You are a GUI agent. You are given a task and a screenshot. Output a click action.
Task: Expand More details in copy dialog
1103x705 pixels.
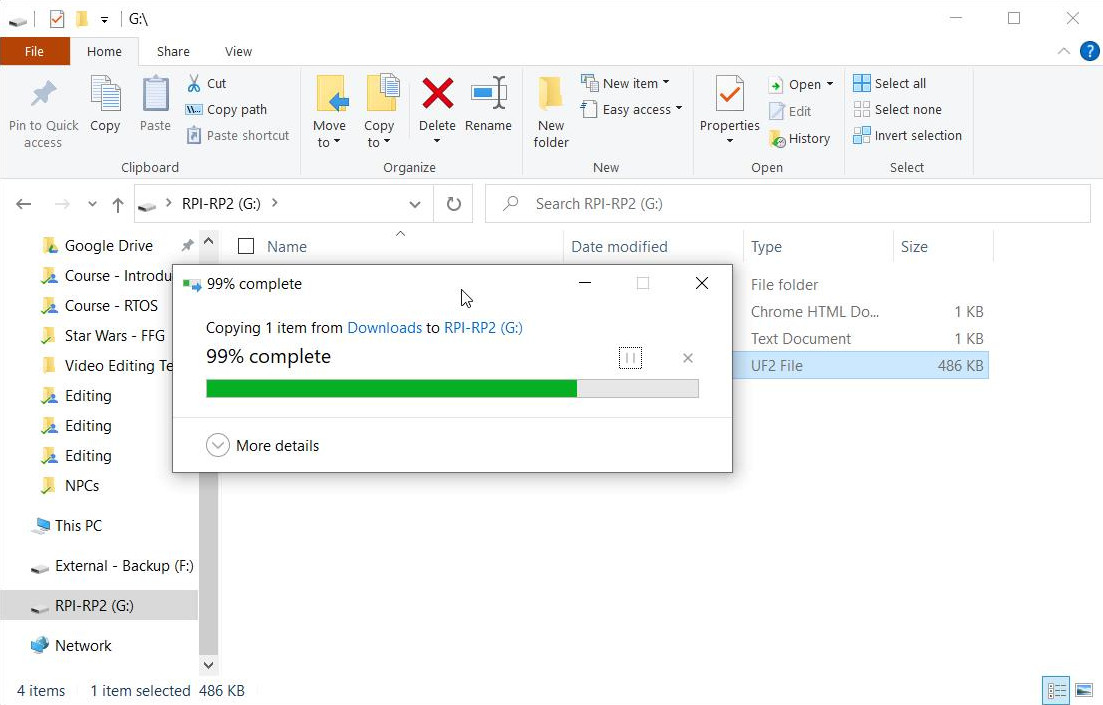(218, 446)
